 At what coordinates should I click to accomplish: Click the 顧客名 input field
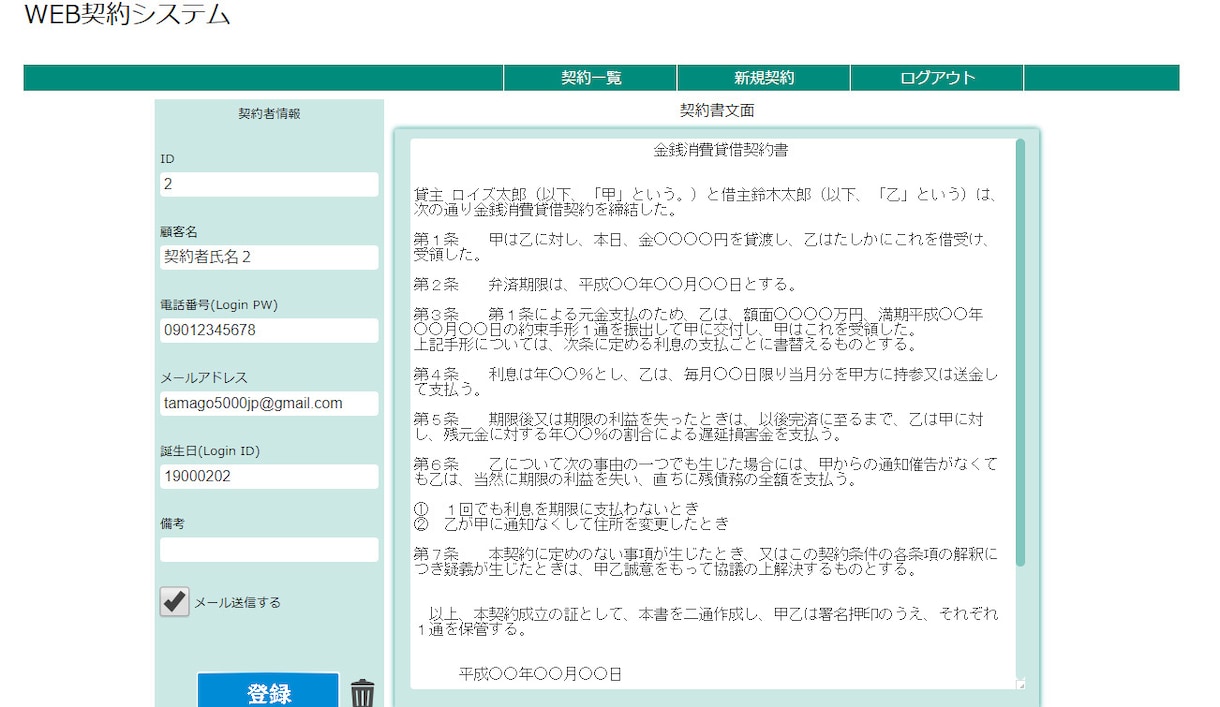tap(269, 257)
